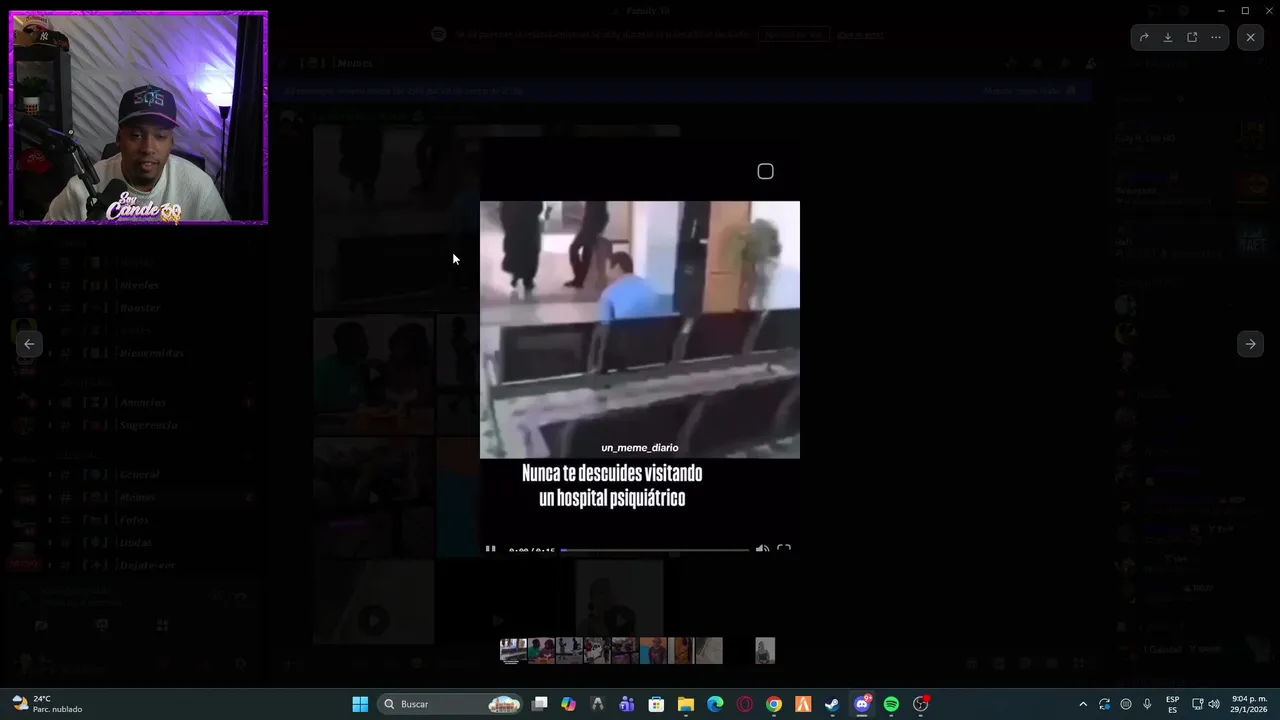Select the seventh thumbnail in the strip
Viewport: 1280px width, 720px height.
pyautogui.click(x=681, y=651)
